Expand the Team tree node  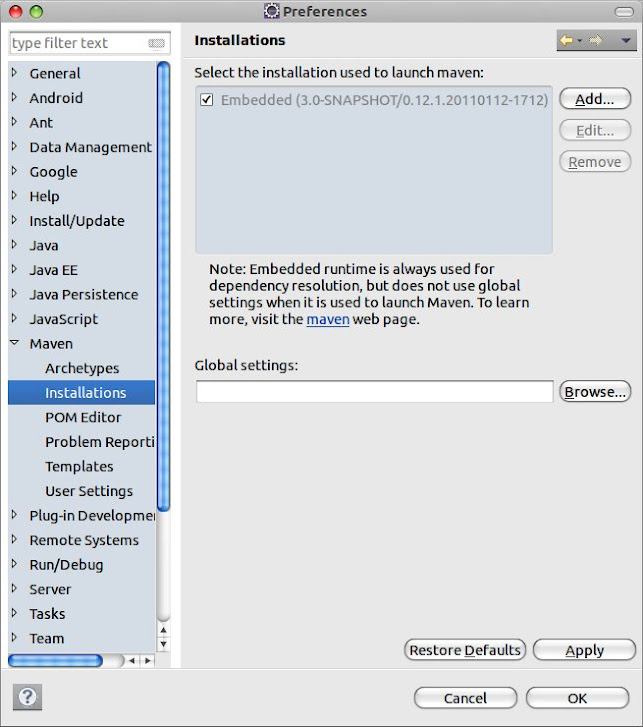14,638
